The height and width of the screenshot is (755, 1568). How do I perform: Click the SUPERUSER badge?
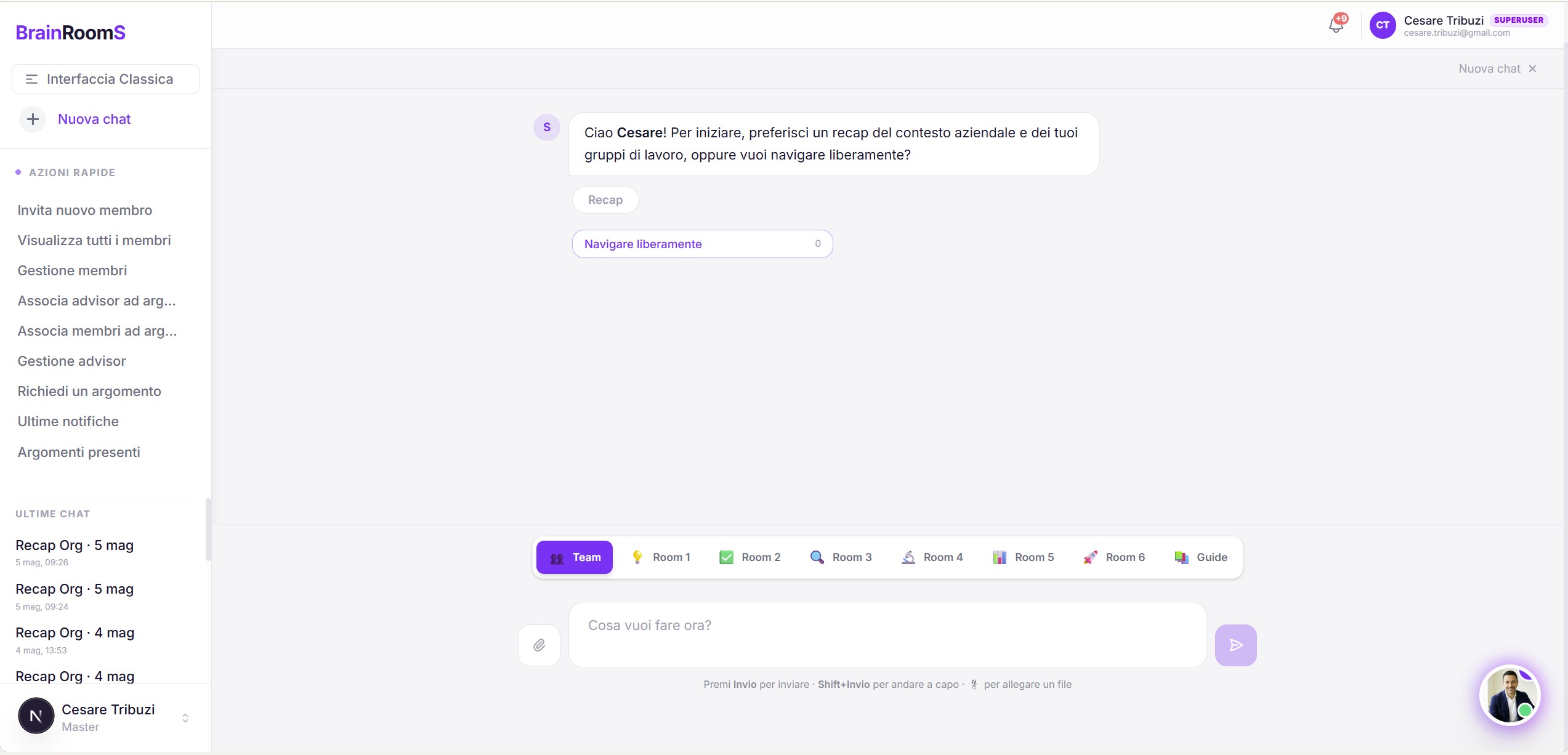1518,20
